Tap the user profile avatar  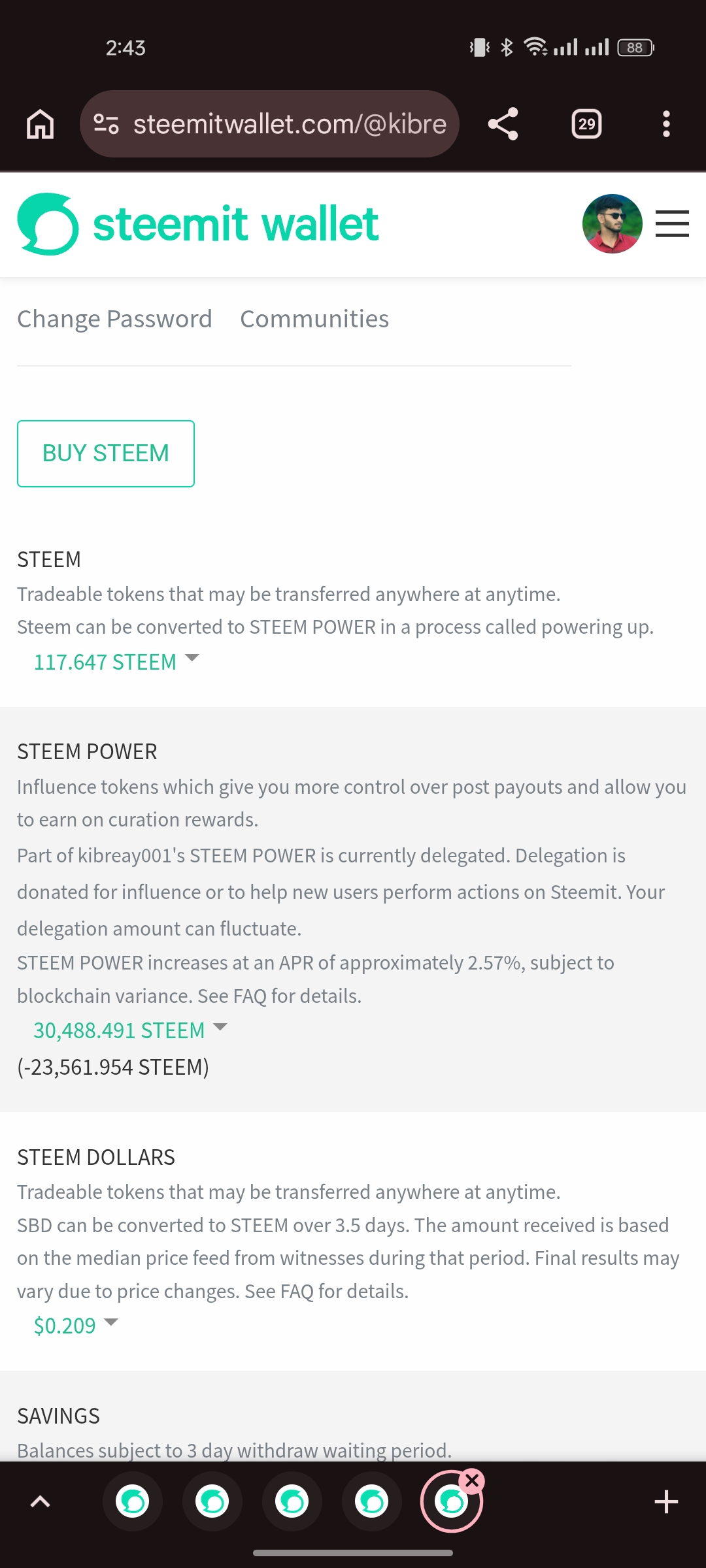pyautogui.click(x=612, y=224)
